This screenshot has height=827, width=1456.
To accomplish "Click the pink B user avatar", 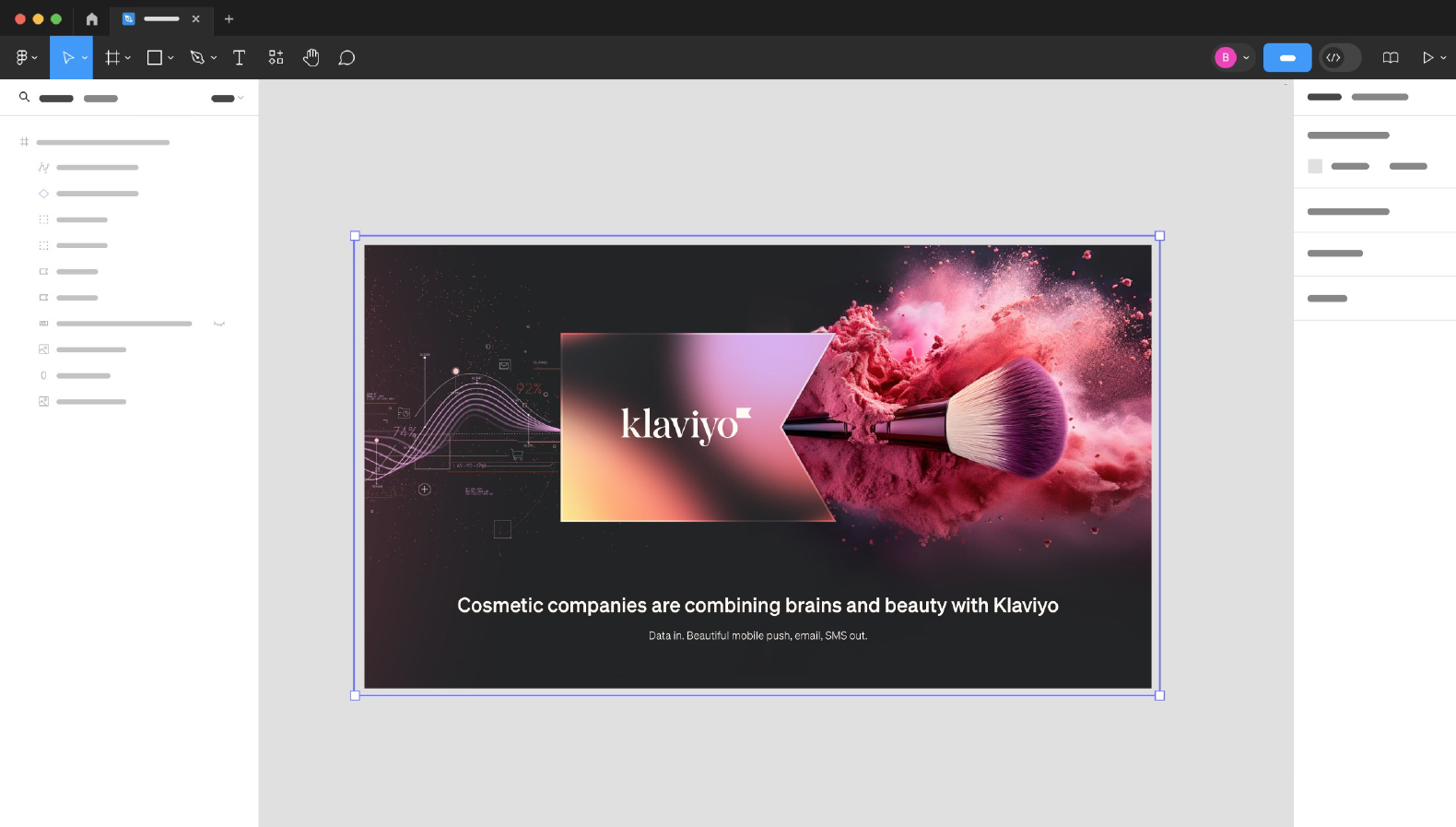I will click(x=1226, y=57).
